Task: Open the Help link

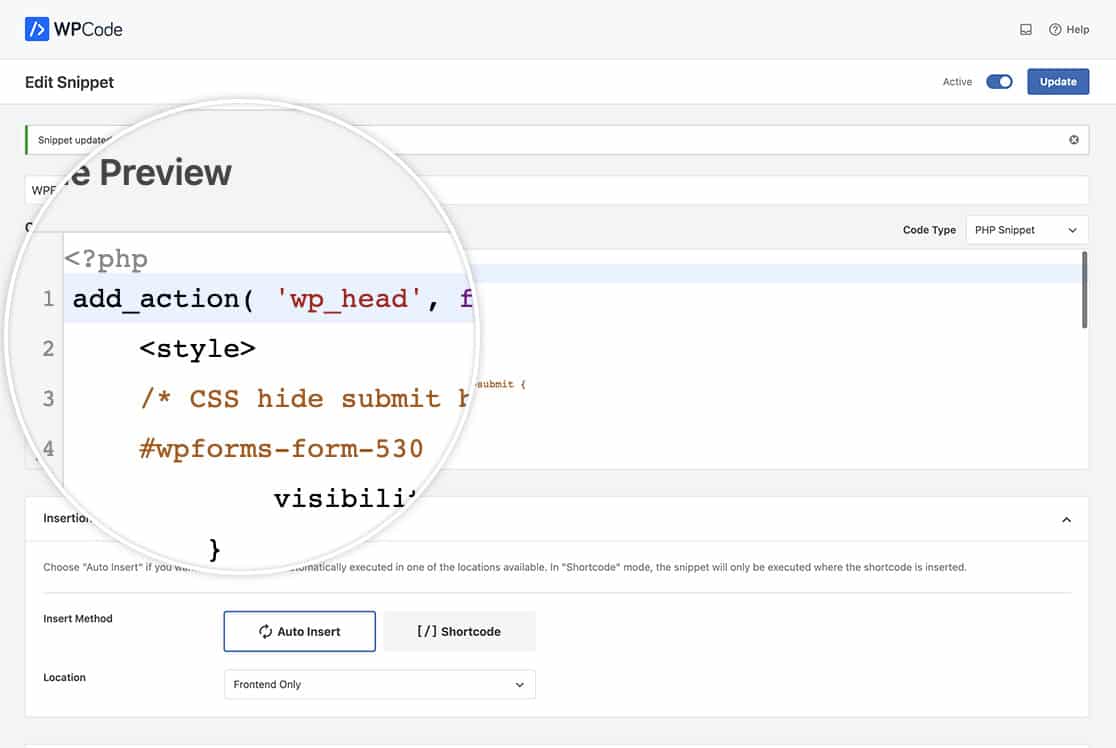Action: pyautogui.click(x=1069, y=30)
